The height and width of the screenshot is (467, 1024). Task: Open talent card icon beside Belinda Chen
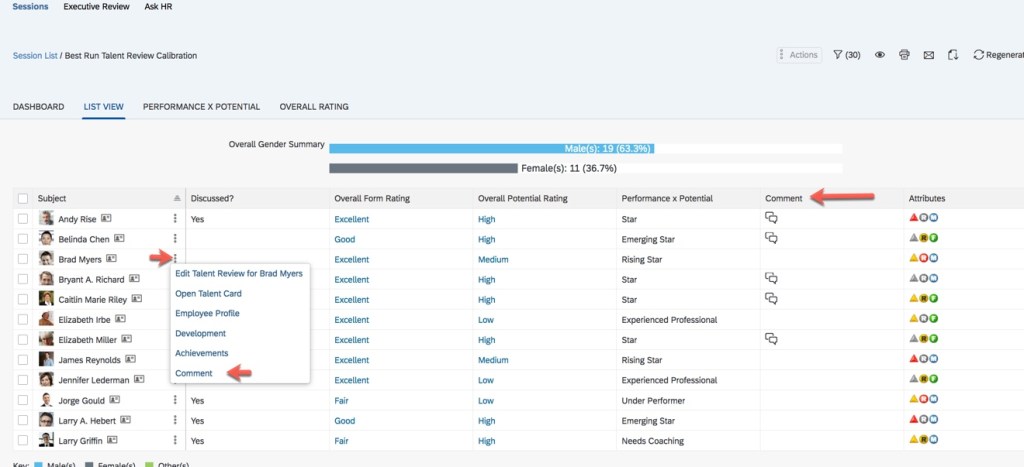tap(120, 238)
